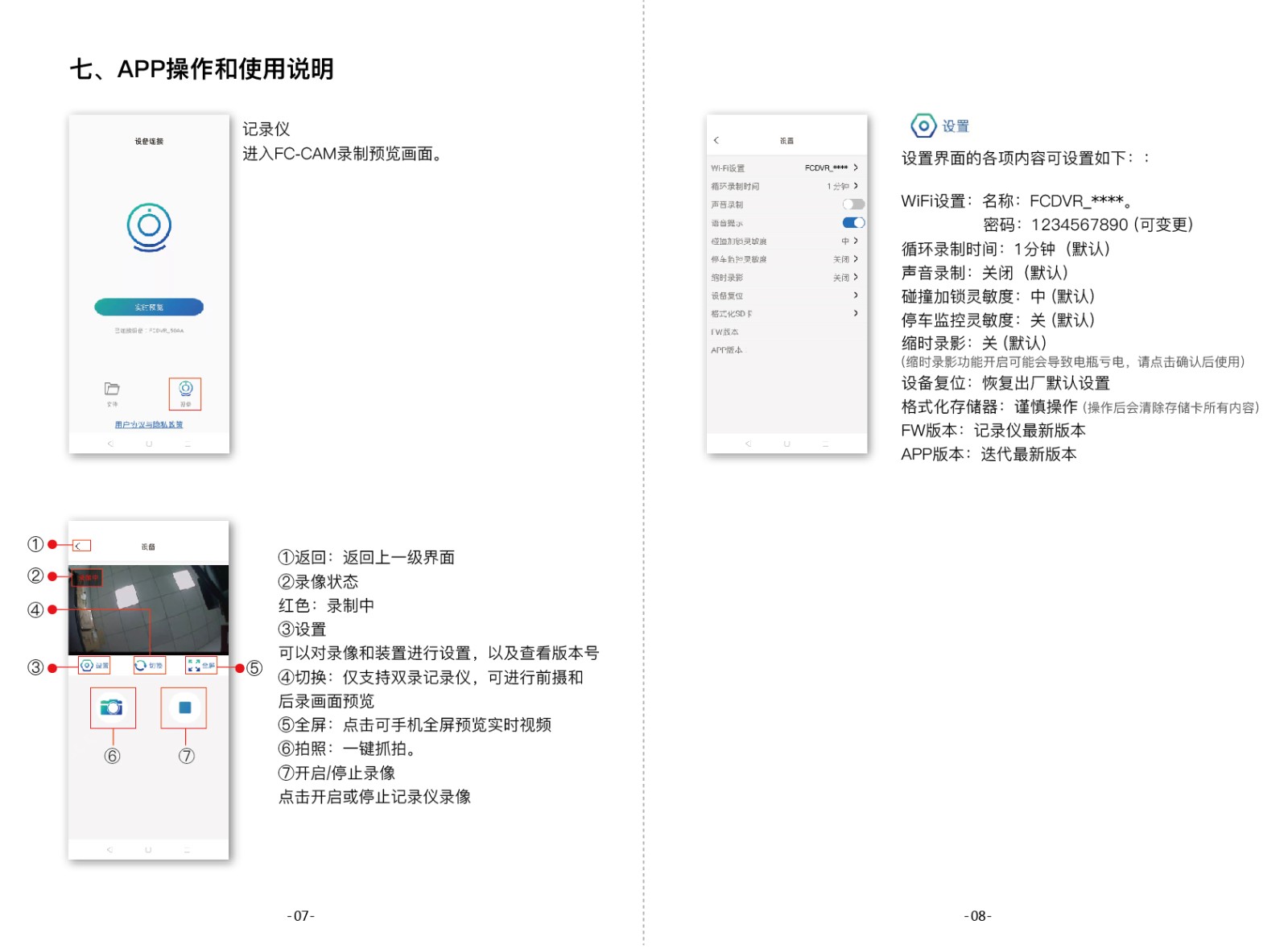Tap the camera snapshot (拍照) icon
Screen dimensions: 1288x949
click(x=112, y=708)
